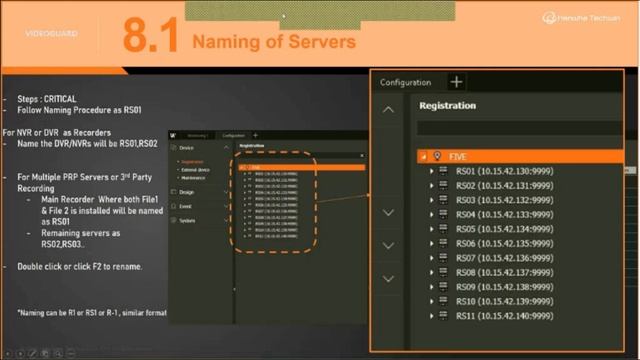640x360 pixels.
Task: Open External device menu entry
Action: (x=195, y=170)
